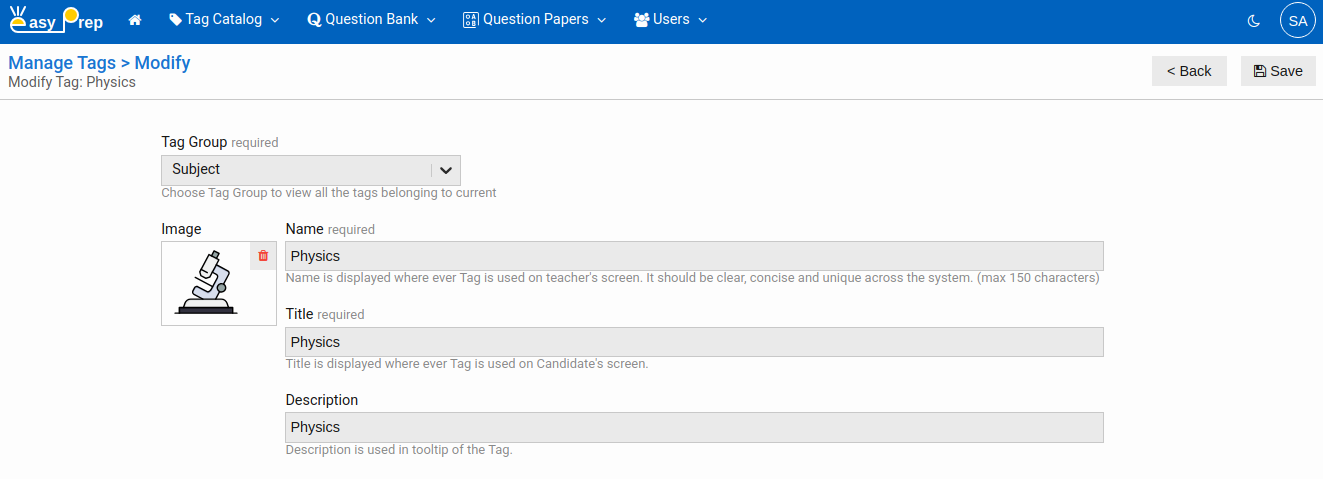Click the tag icon beside Tag Catalog

click(175, 20)
